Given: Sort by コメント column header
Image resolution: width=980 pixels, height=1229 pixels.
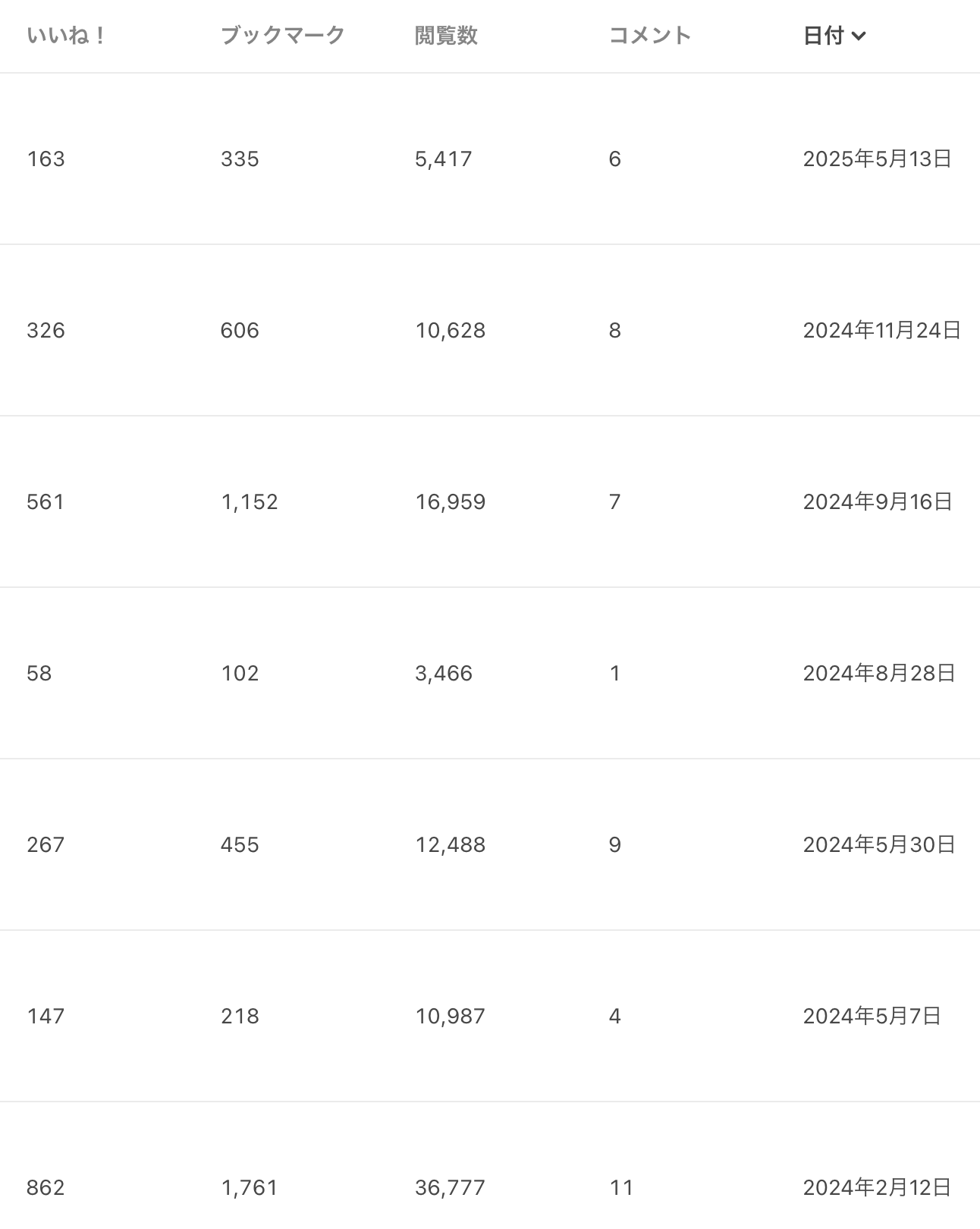Looking at the screenshot, I should click(651, 36).
